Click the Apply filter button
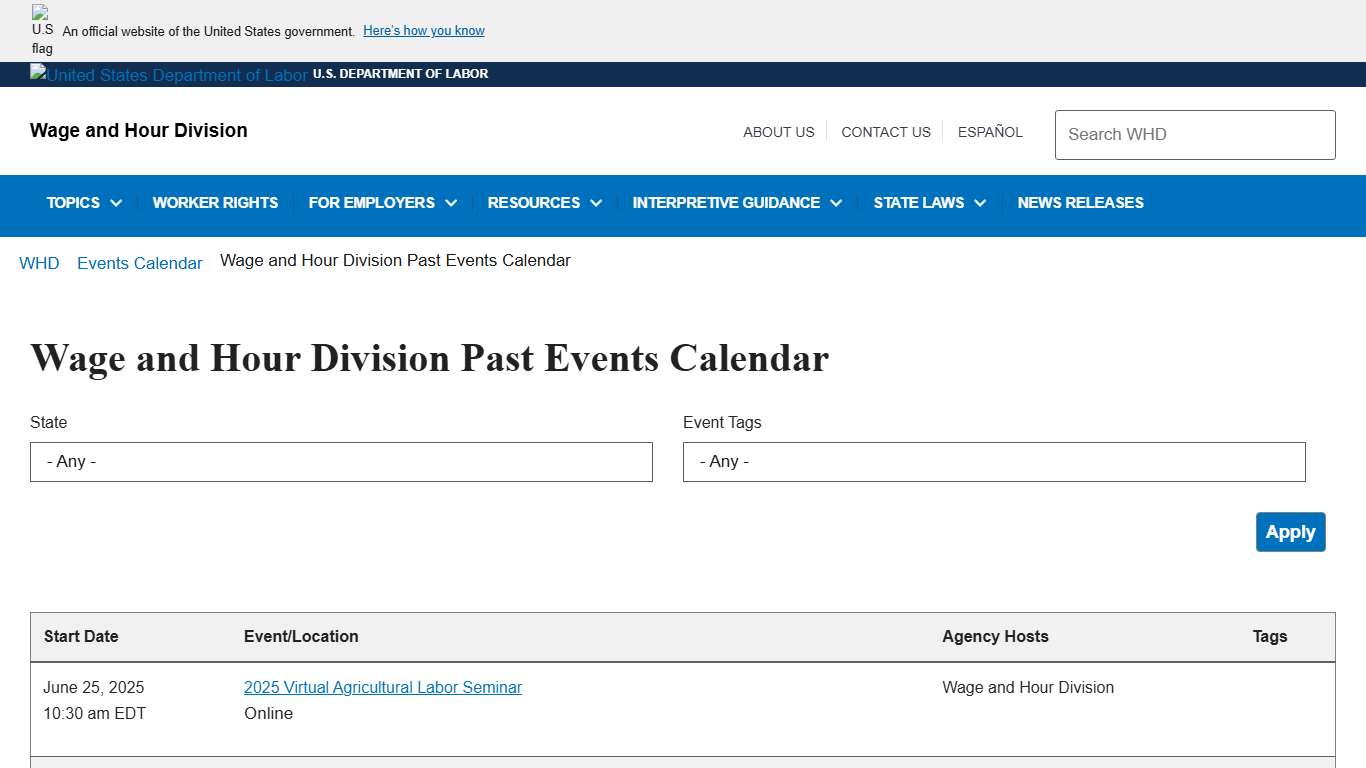Viewport: 1366px width, 768px height. (1290, 532)
